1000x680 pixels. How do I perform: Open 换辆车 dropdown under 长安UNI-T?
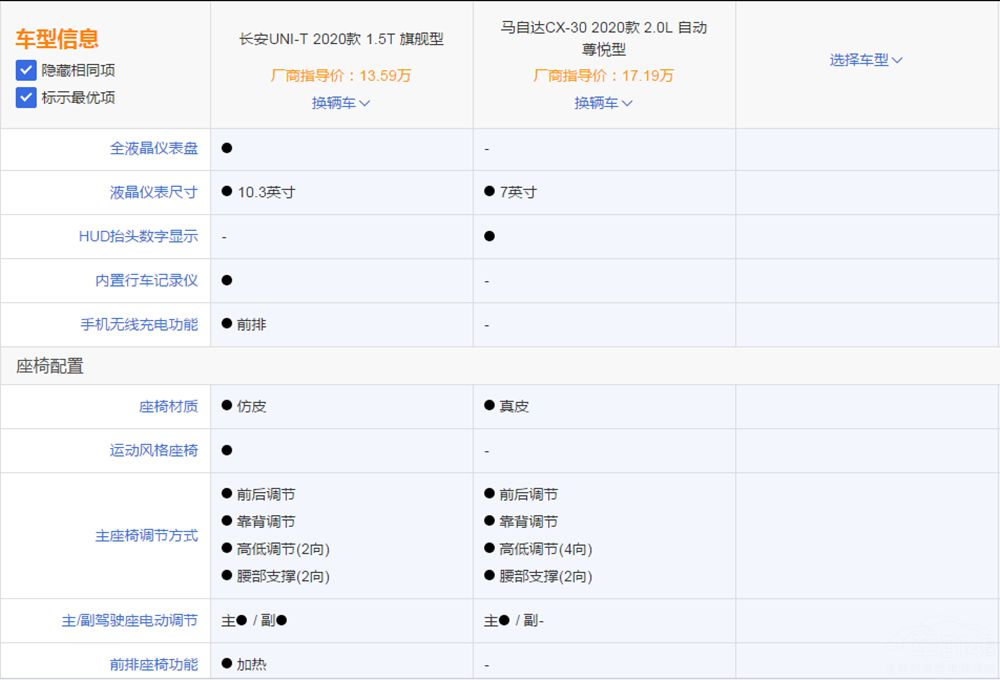point(341,103)
